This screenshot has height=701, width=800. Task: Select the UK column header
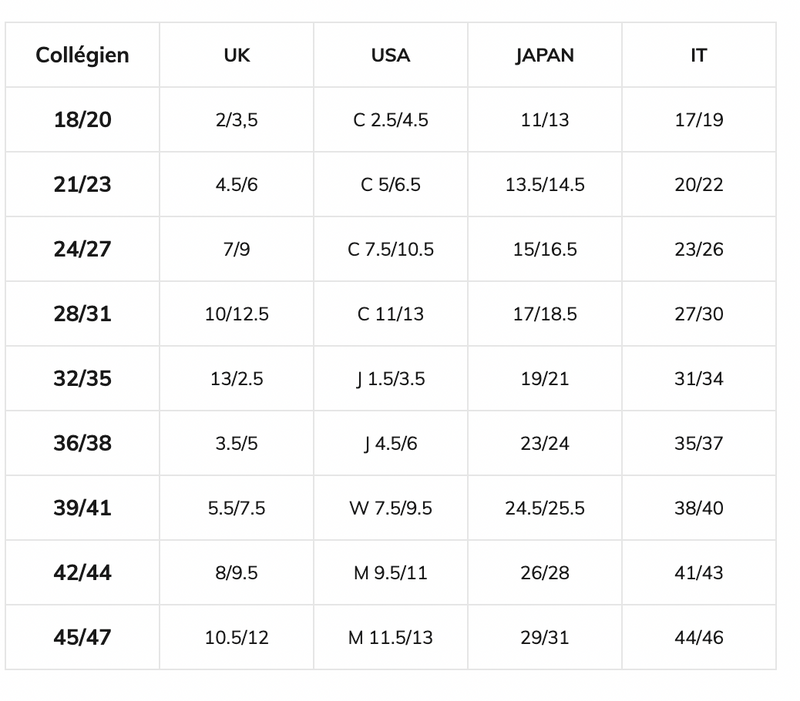coord(237,55)
